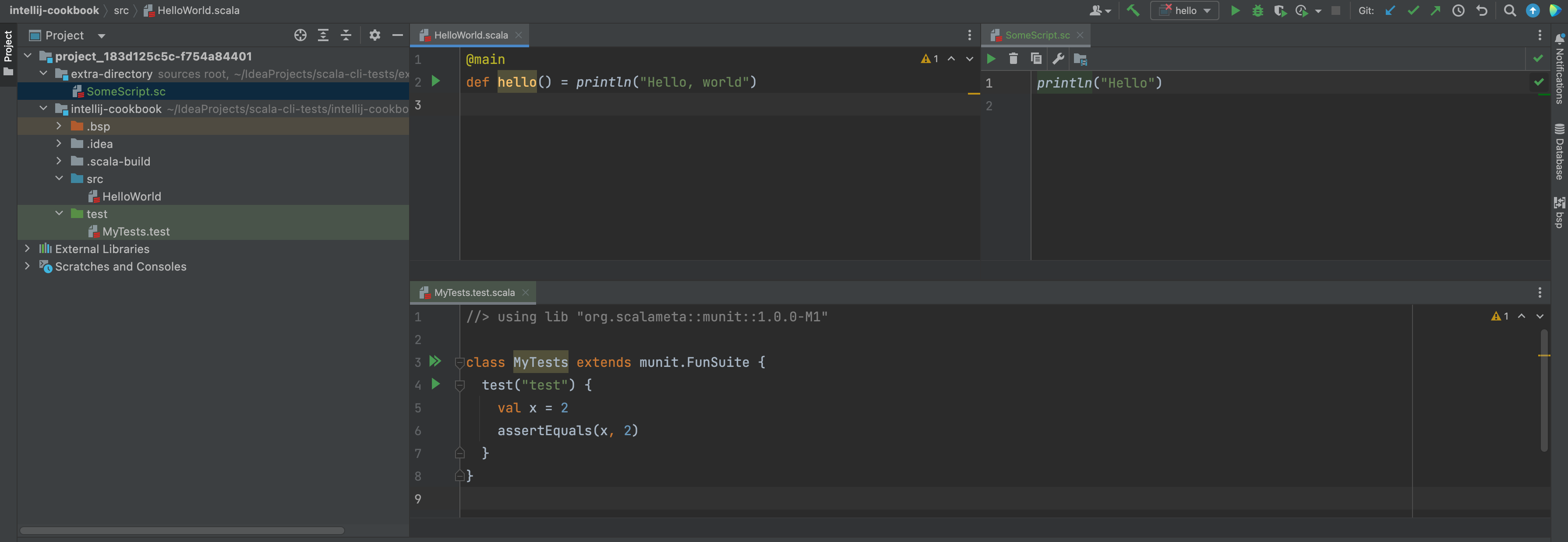Open Search Everywhere magnifier icon
This screenshot has width=1568, height=542.
[x=1510, y=11]
